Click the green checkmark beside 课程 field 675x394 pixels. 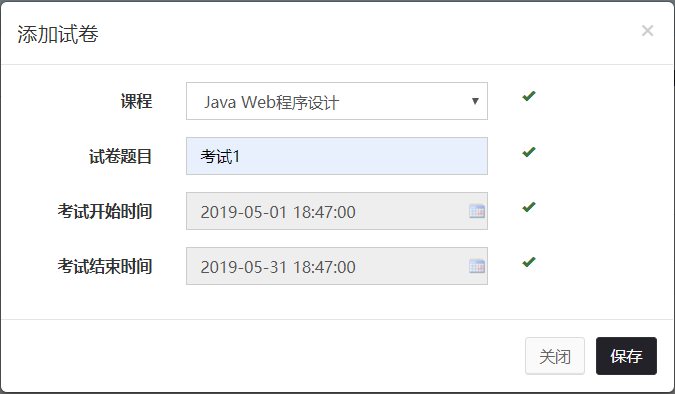click(x=529, y=96)
